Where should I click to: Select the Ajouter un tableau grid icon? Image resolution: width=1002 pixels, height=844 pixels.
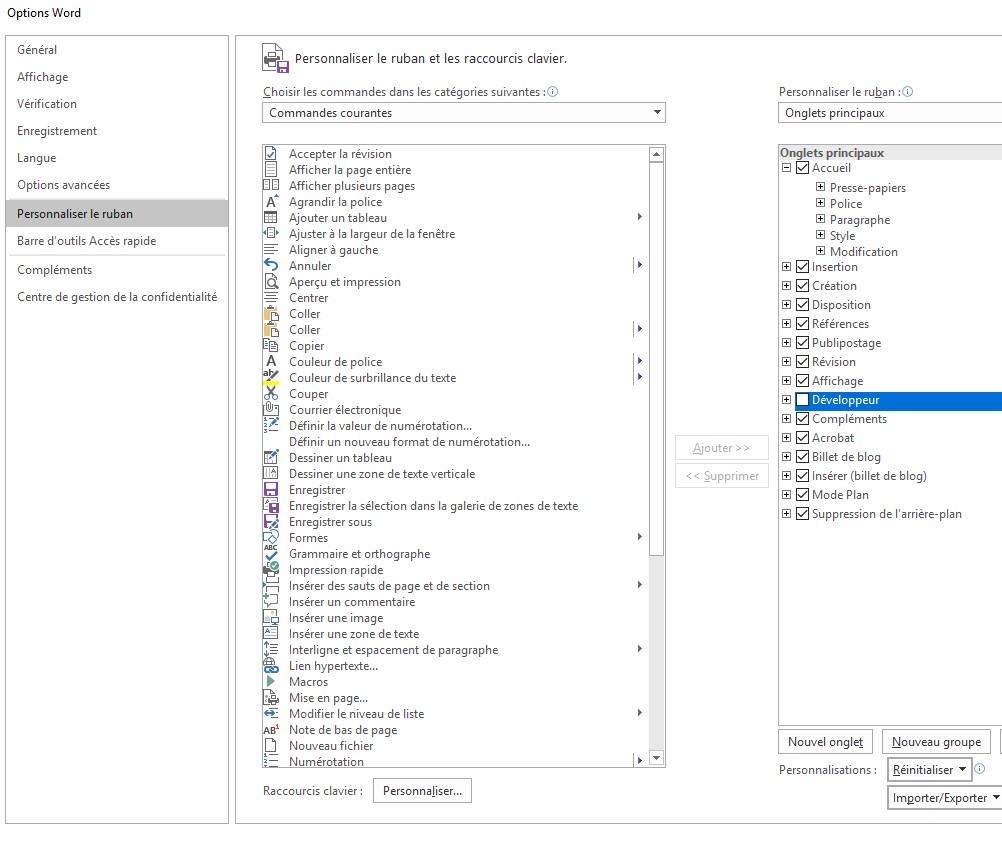(x=271, y=217)
